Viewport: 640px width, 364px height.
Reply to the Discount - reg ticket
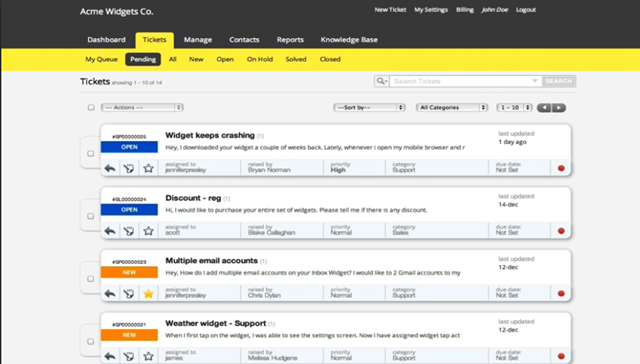click(110, 231)
